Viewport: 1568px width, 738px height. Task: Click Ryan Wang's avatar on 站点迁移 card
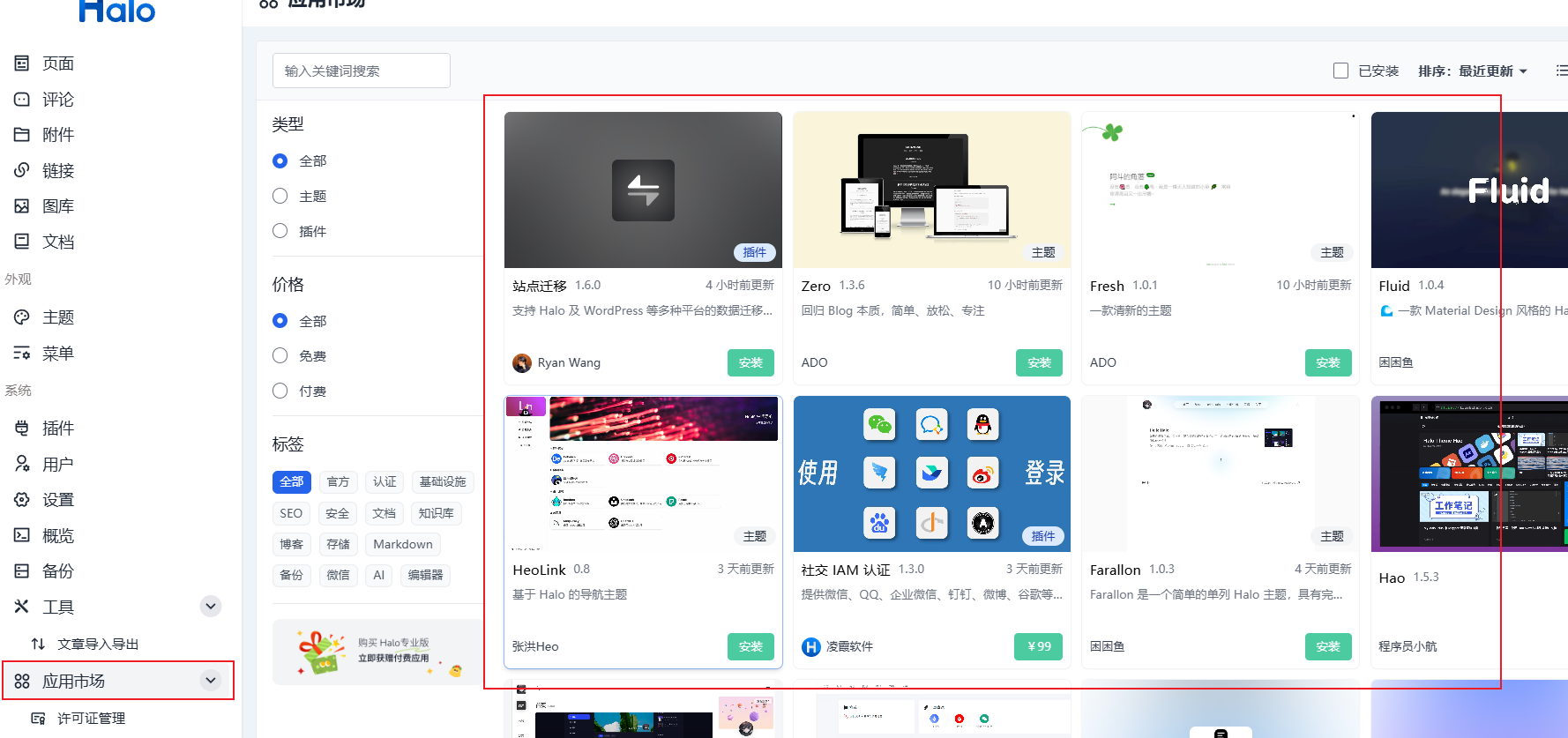click(x=522, y=362)
